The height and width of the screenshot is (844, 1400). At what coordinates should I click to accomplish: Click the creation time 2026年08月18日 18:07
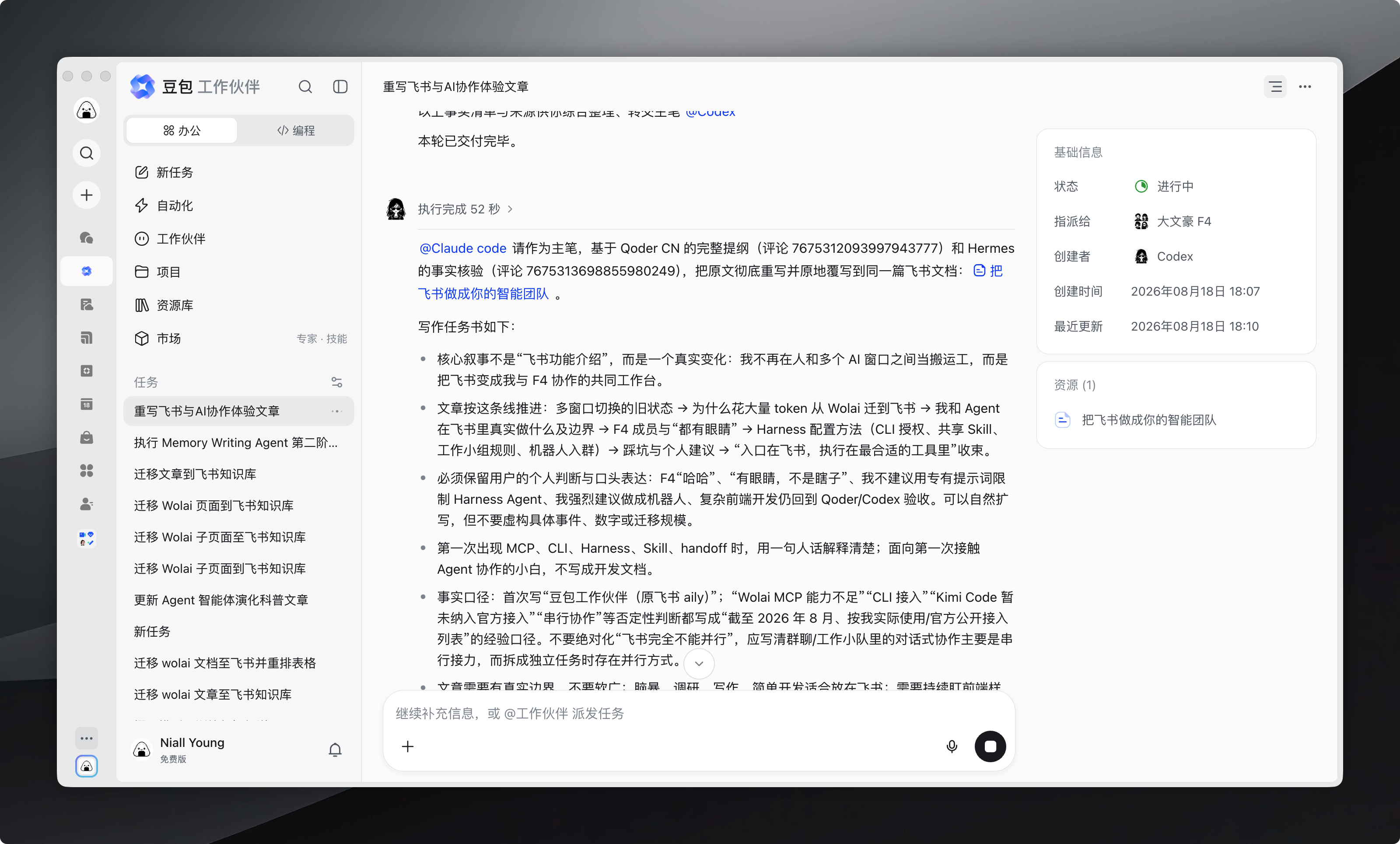[1195, 291]
